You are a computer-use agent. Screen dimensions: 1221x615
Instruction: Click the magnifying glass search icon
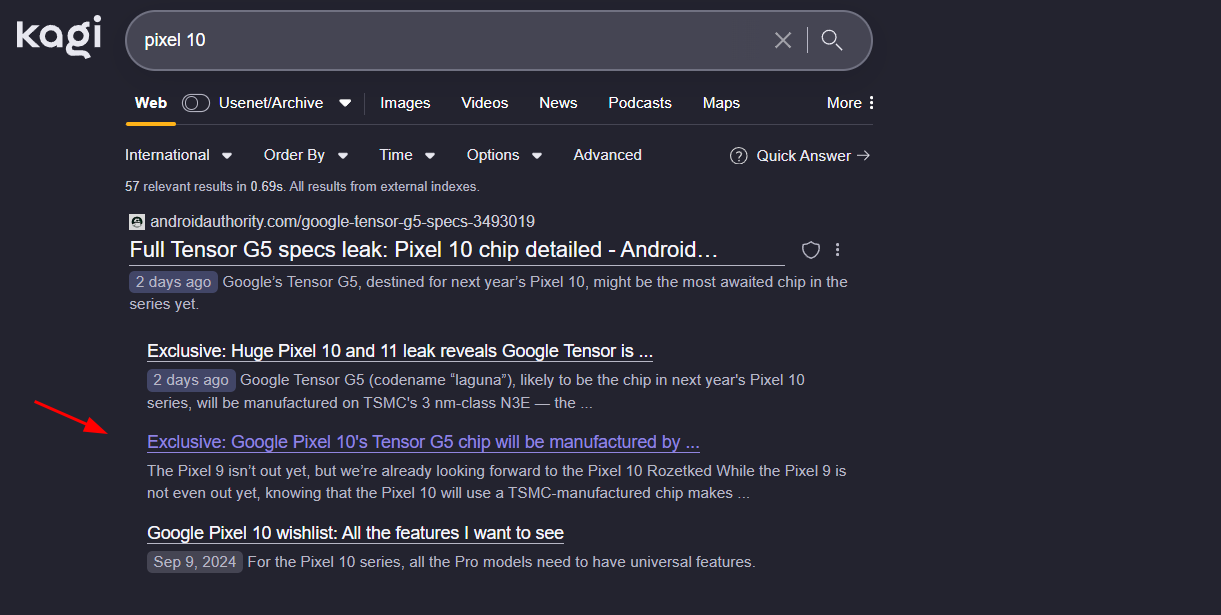coord(831,40)
